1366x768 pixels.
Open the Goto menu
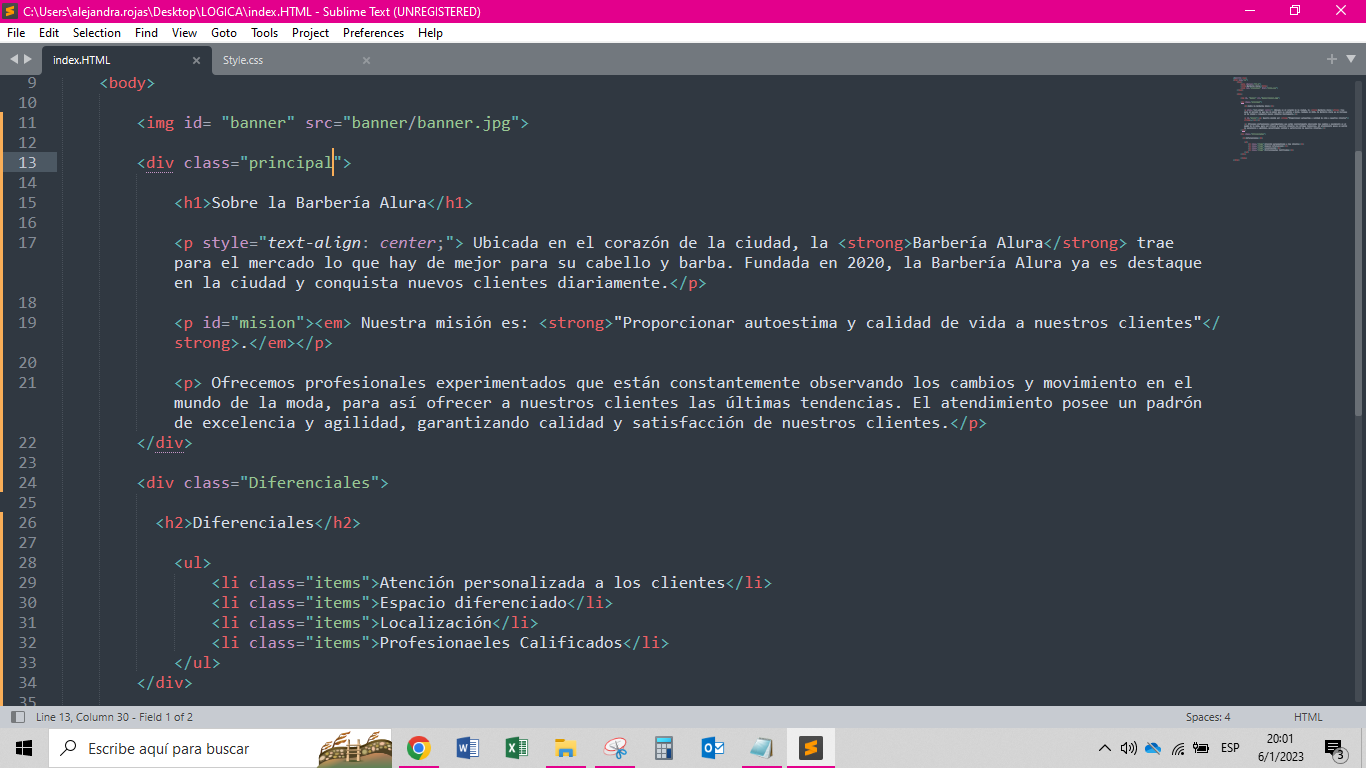[x=224, y=33]
